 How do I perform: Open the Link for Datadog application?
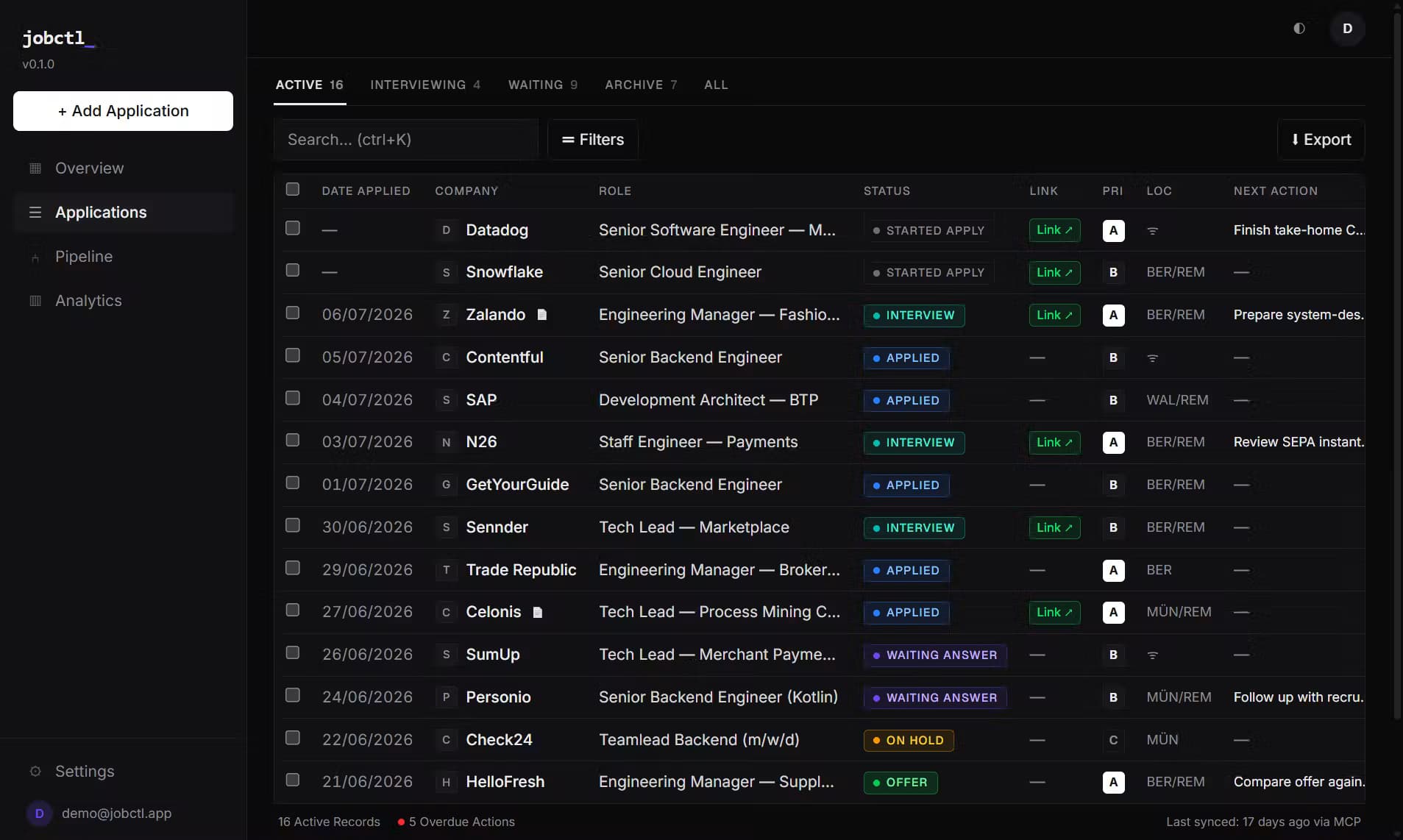[x=1054, y=230]
